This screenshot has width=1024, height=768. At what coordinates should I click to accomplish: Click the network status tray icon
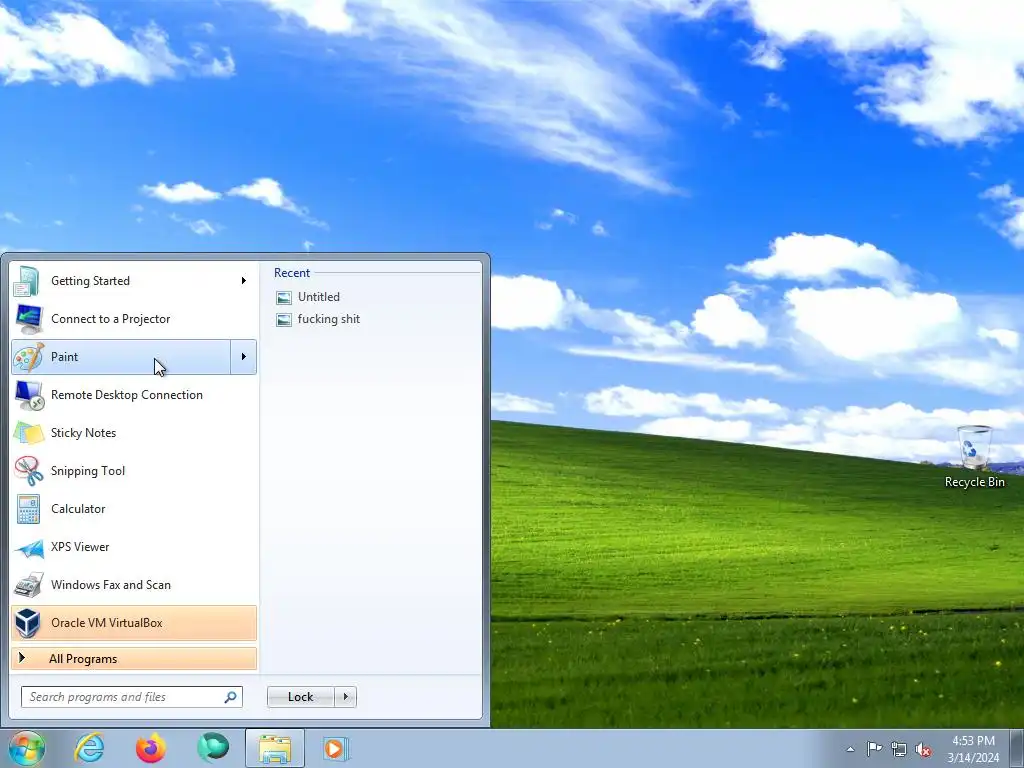899,749
